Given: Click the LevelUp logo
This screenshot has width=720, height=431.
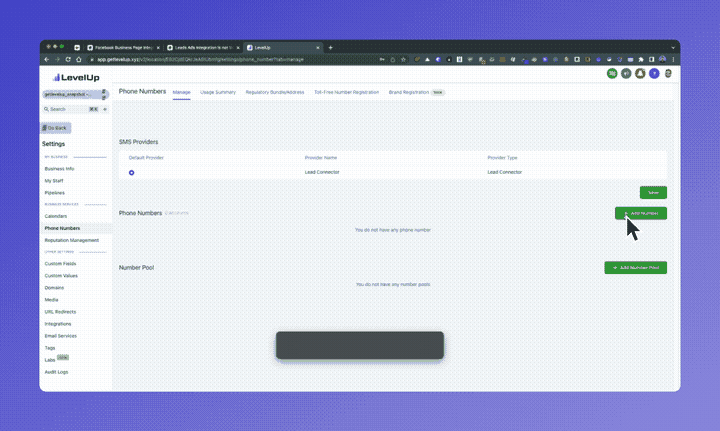Looking at the screenshot, I should click(x=71, y=77).
